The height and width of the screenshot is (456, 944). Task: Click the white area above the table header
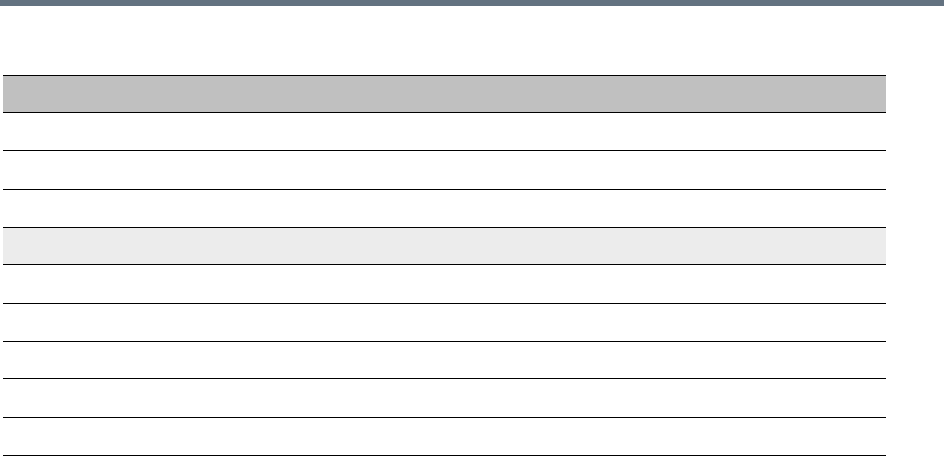tap(443, 42)
